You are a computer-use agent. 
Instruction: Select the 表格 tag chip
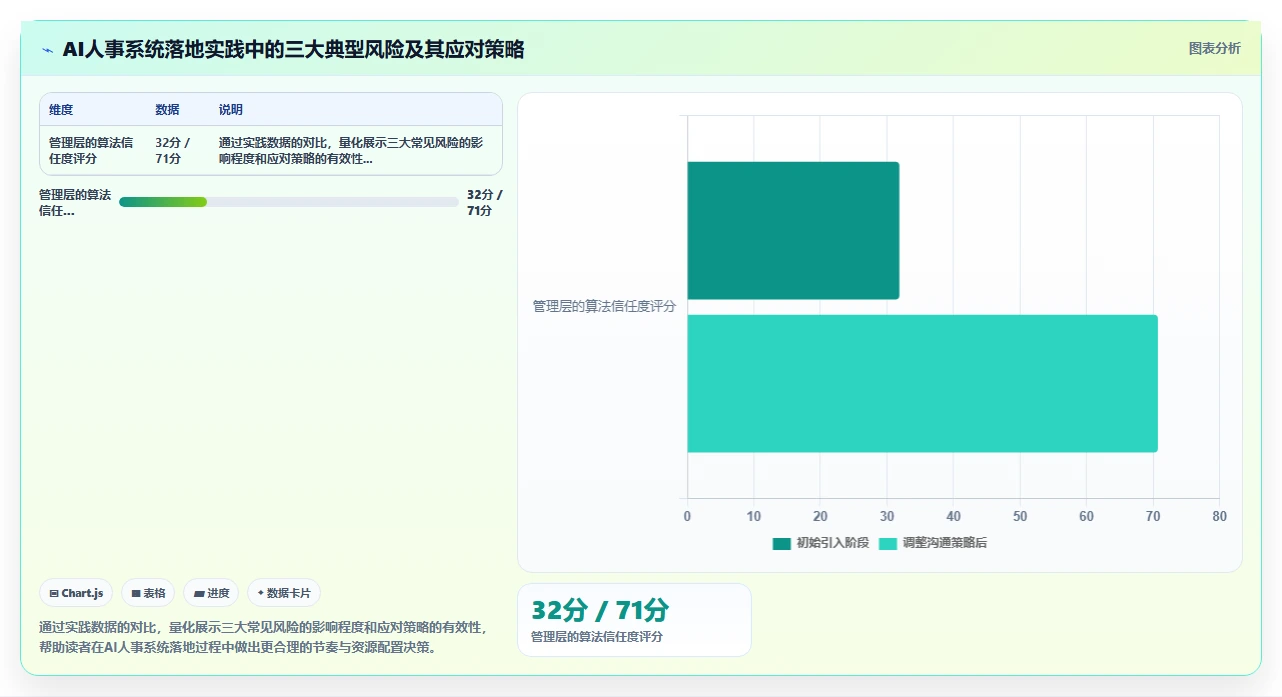point(148,593)
